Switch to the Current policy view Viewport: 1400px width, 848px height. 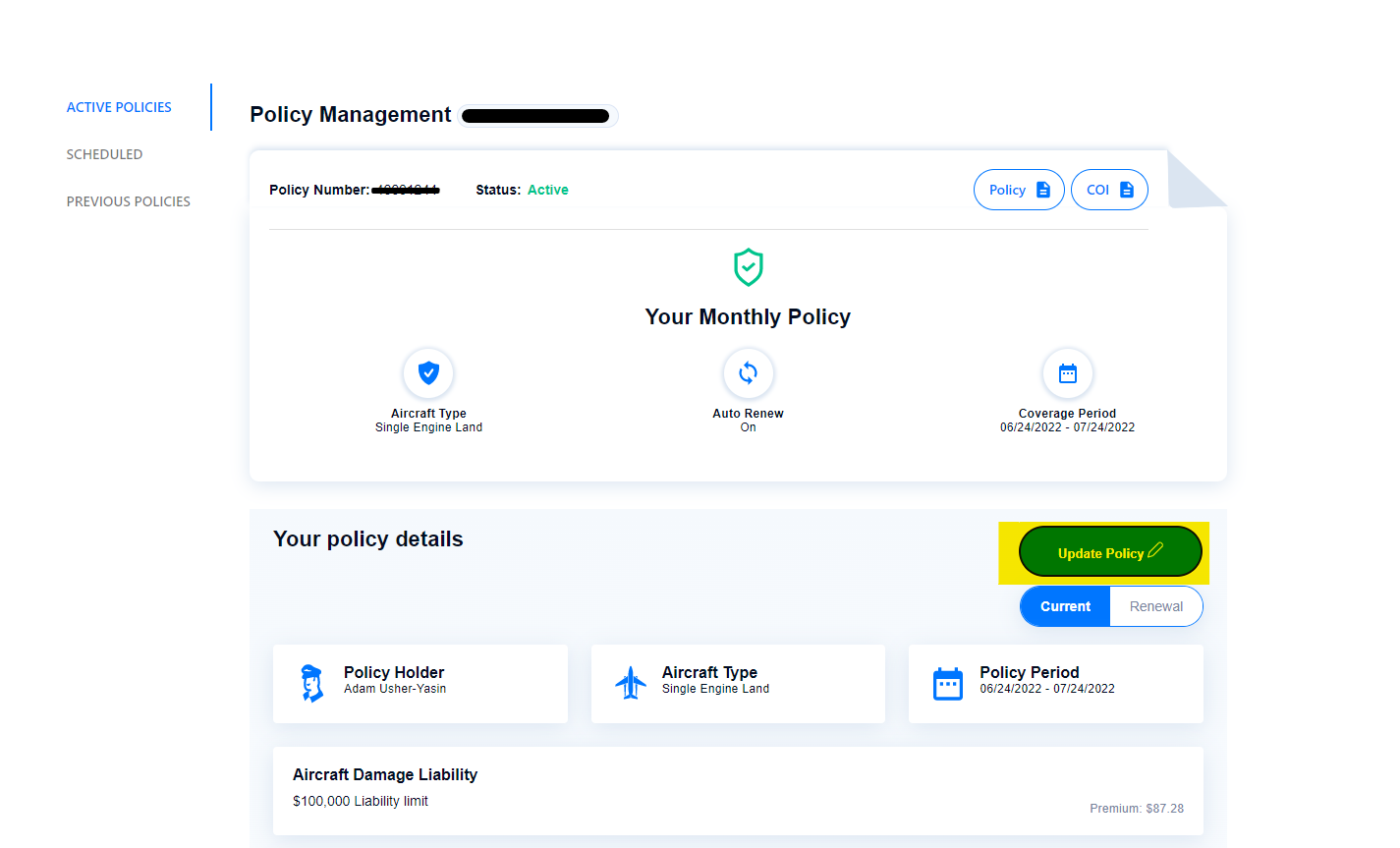[x=1065, y=606]
